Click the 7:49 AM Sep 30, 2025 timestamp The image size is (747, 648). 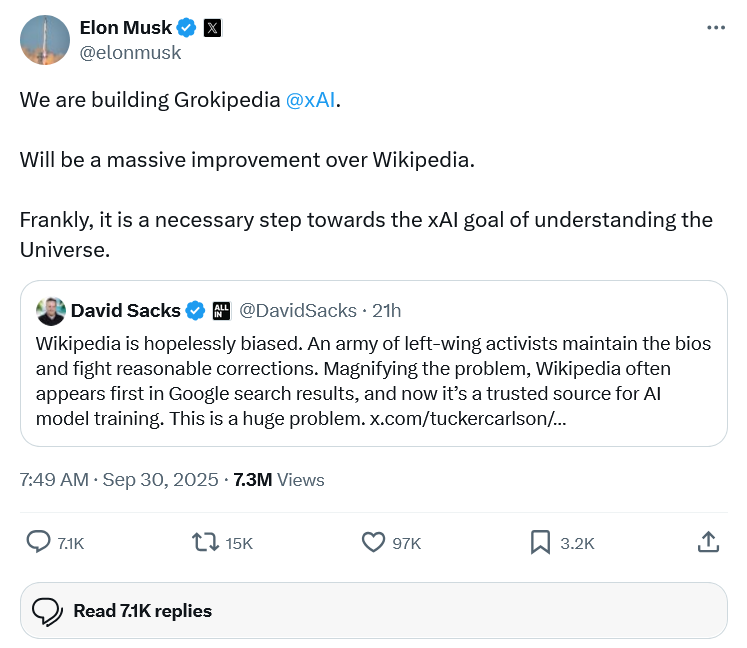[x=119, y=480]
